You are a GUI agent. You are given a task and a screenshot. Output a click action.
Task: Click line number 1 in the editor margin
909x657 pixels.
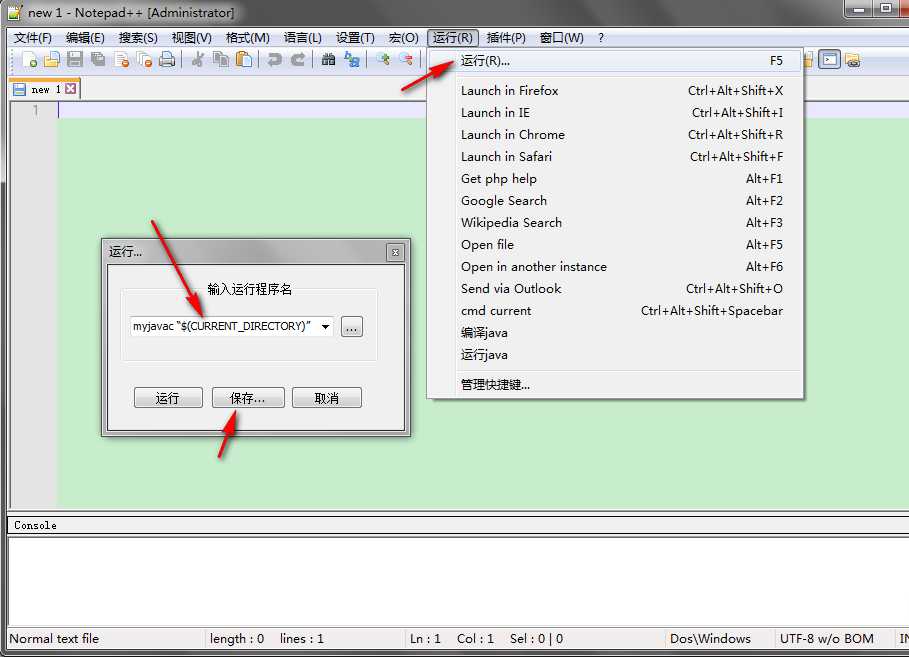pos(36,110)
